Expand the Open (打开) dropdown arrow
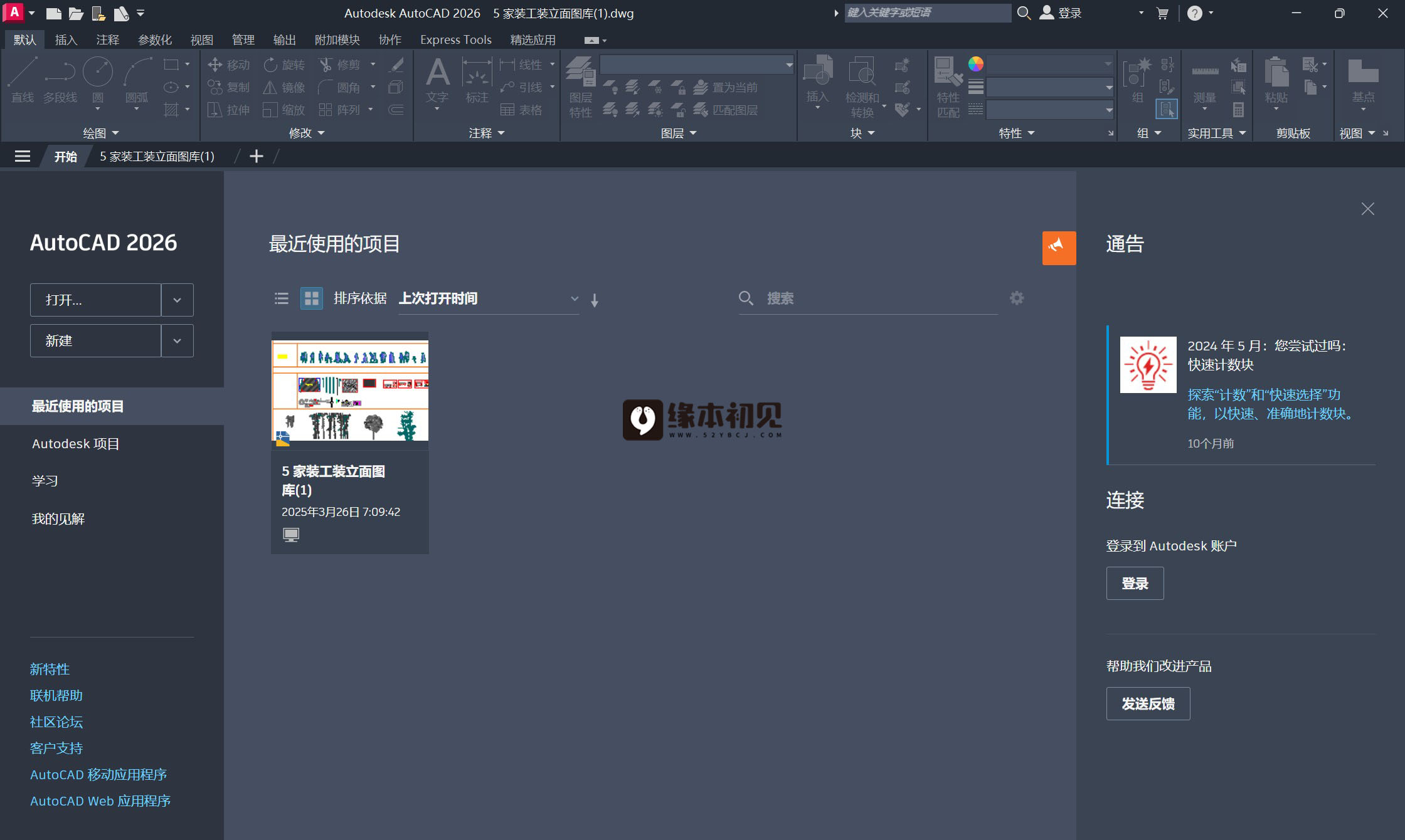Screen dimensions: 1405x840 tap(178, 300)
